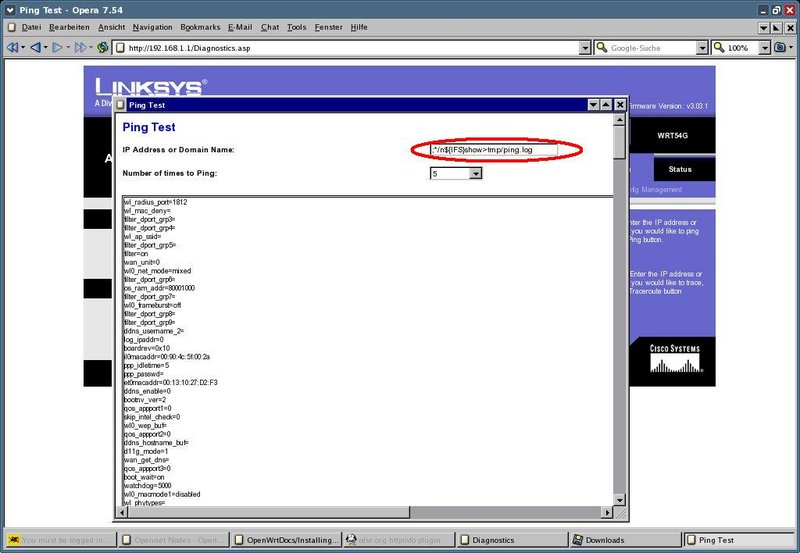Select the text 'et0macaddr=00:13:10:27:D2:F3'
The height and width of the screenshot is (553, 800).
click(170, 382)
